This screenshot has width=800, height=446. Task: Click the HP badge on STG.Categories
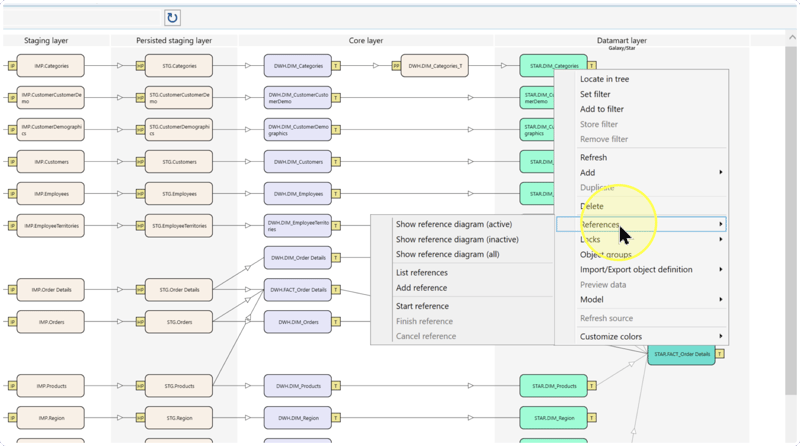coord(140,66)
